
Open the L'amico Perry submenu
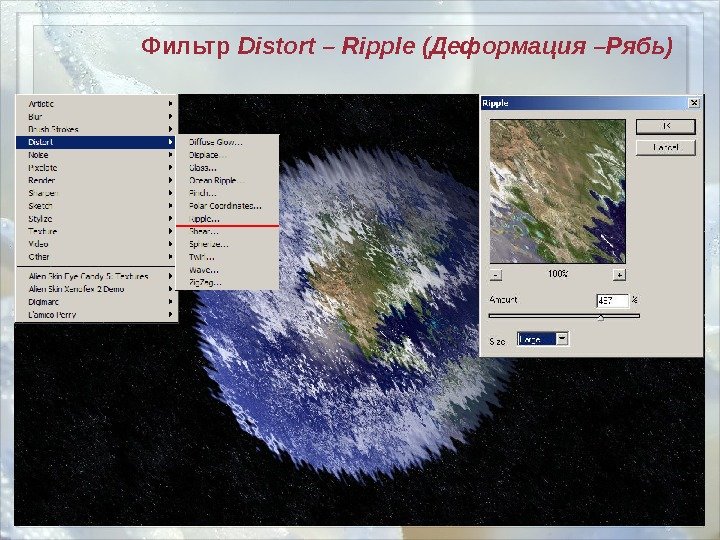(x=96, y=315)
